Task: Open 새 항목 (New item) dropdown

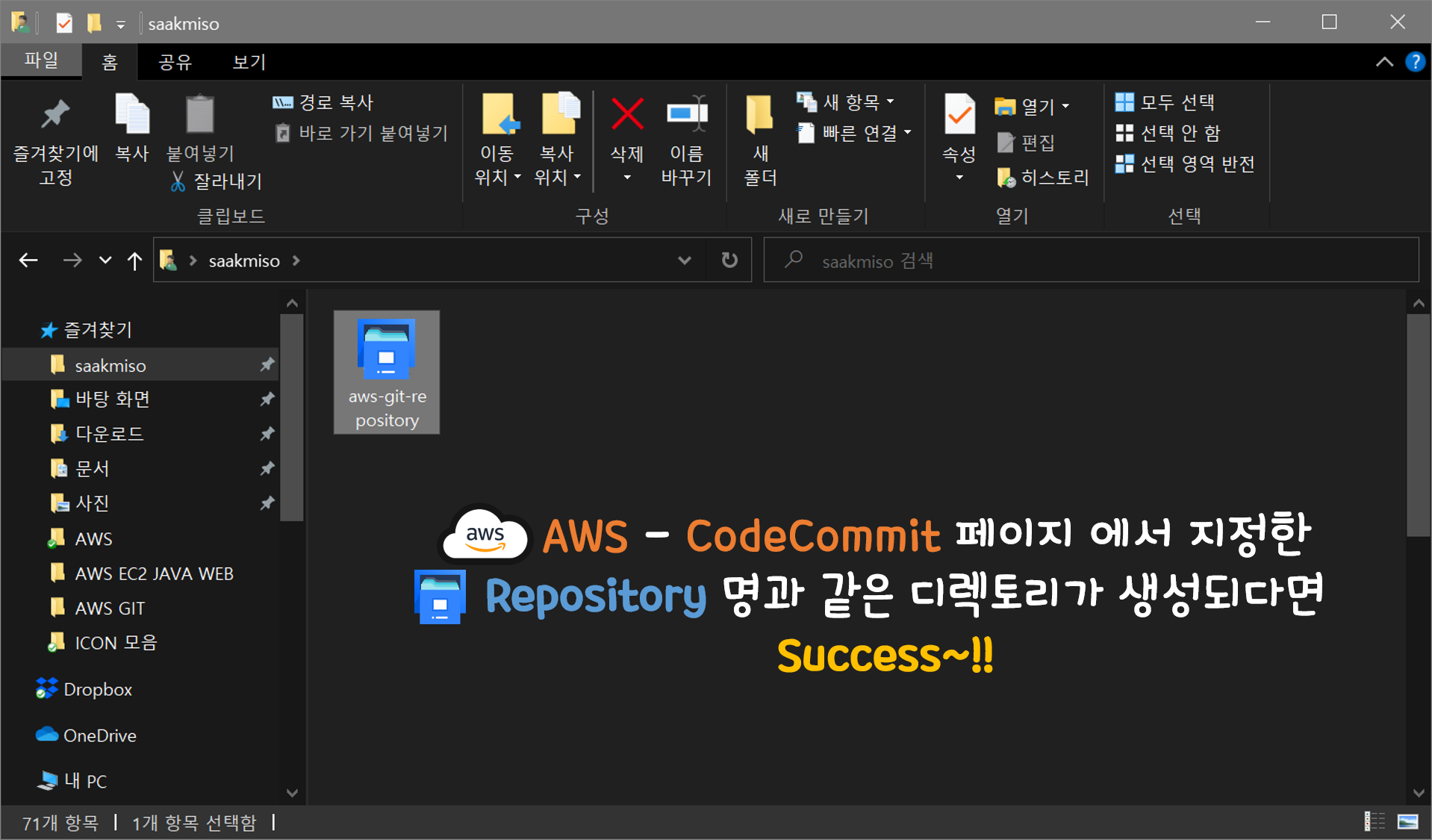Action: point(844,102)
